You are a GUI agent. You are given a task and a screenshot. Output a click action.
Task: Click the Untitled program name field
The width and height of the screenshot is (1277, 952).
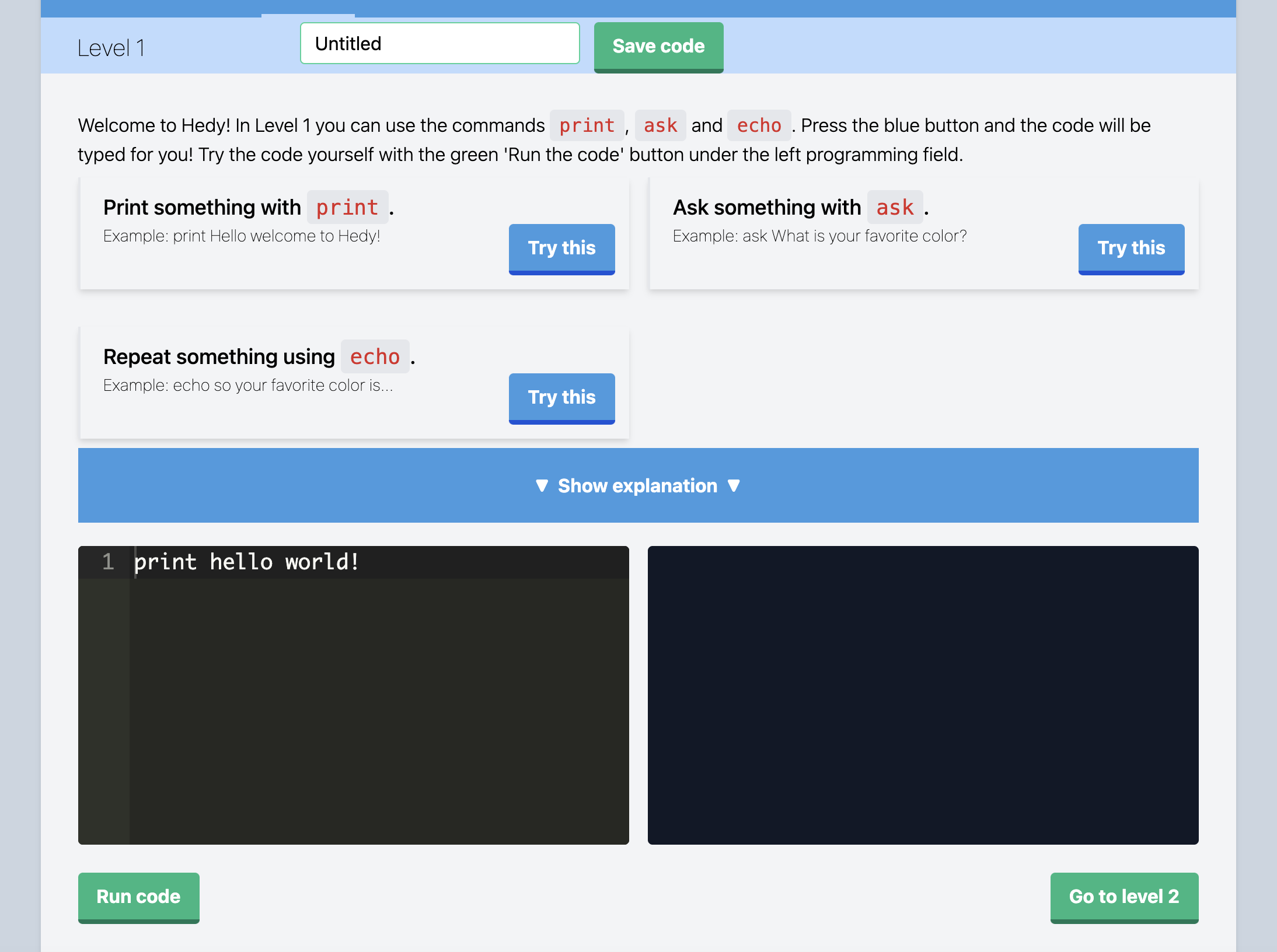pos(439,44)
